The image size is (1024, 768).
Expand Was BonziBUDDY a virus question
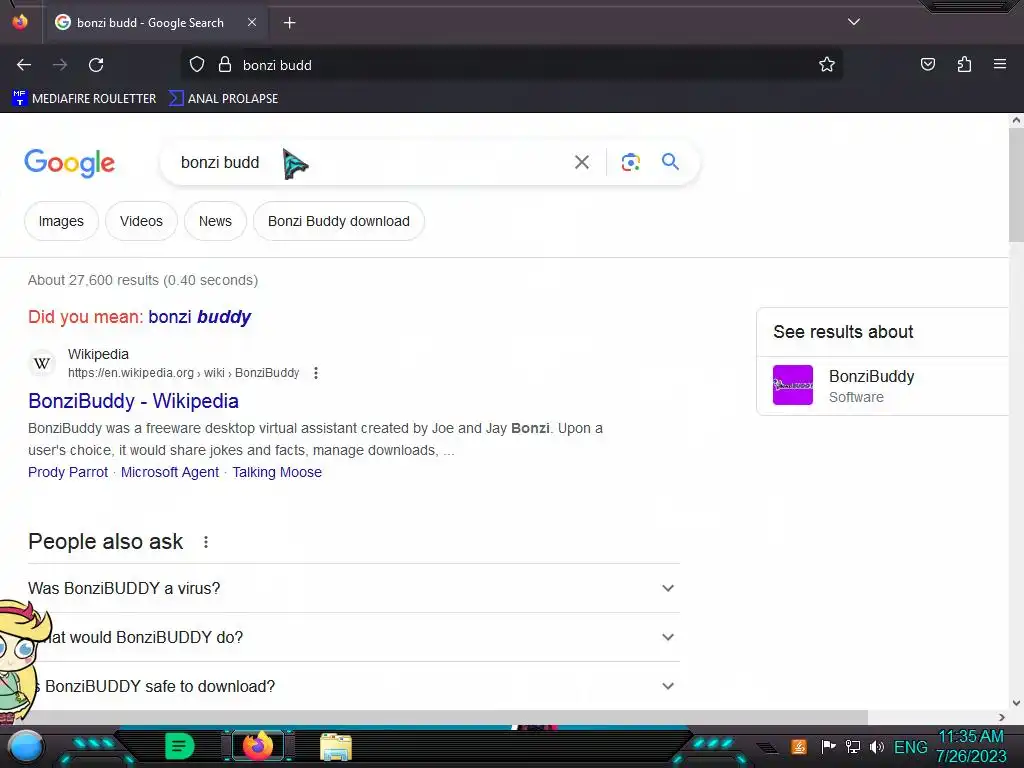(x=353, y=588)
